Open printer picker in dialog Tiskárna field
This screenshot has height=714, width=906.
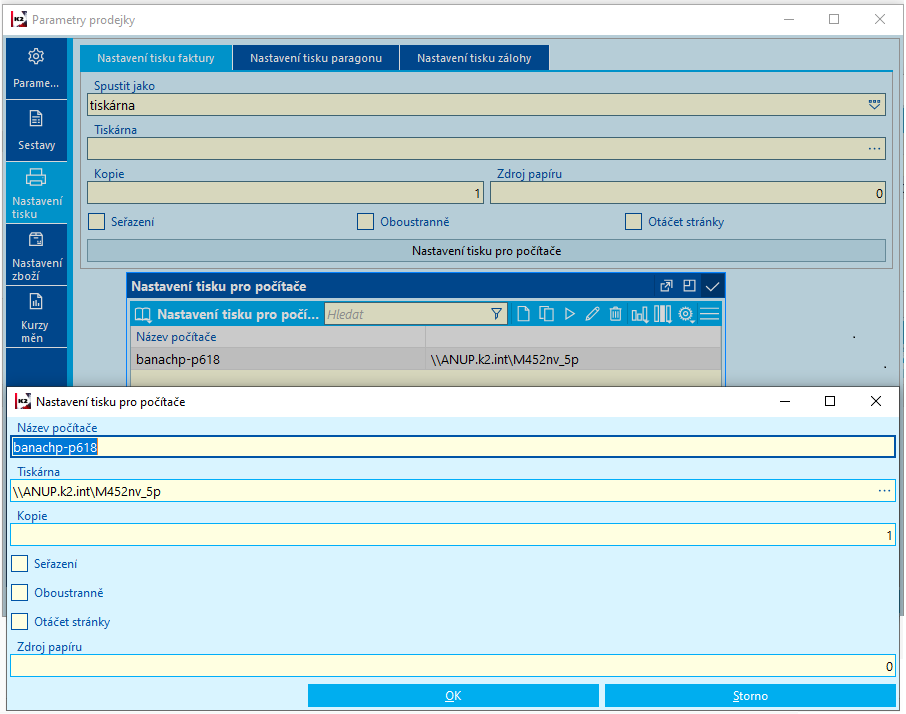coord(884,491)
